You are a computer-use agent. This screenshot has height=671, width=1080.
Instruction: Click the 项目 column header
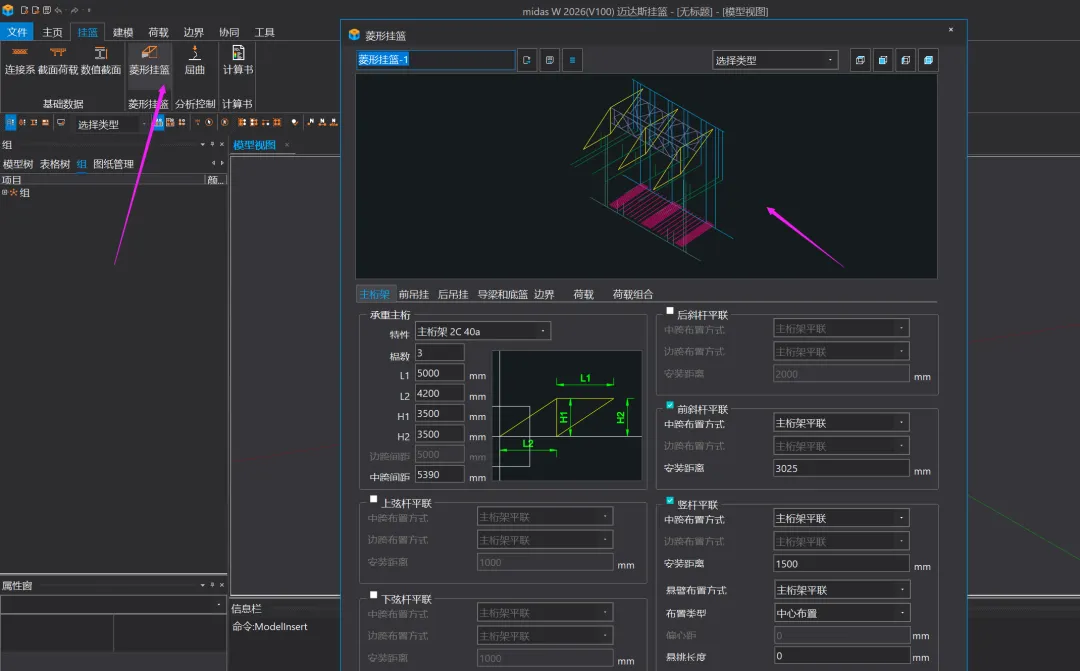click(102, 180)
